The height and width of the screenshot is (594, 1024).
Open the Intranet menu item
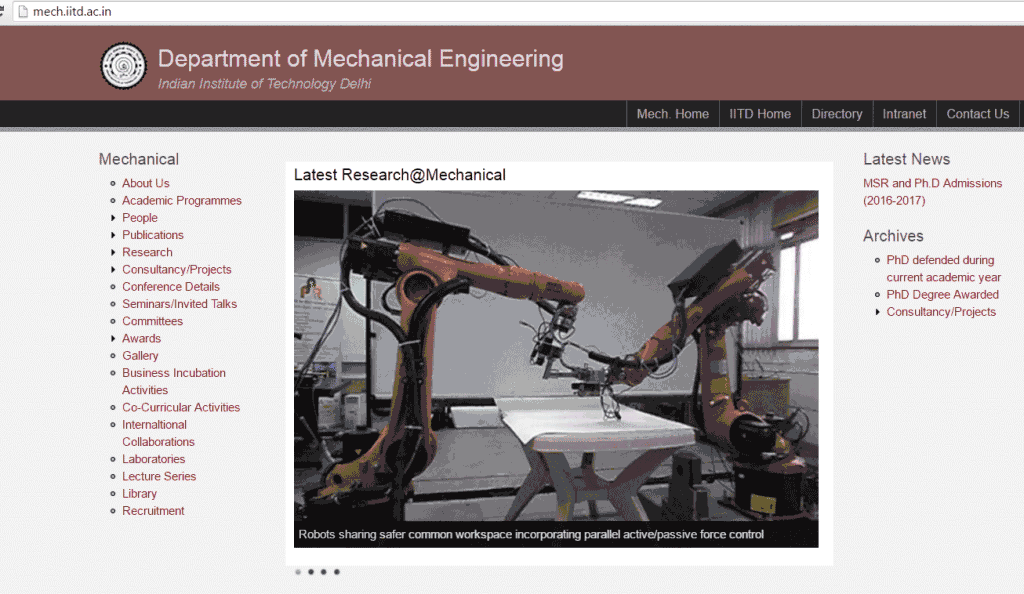coord(904,114)
